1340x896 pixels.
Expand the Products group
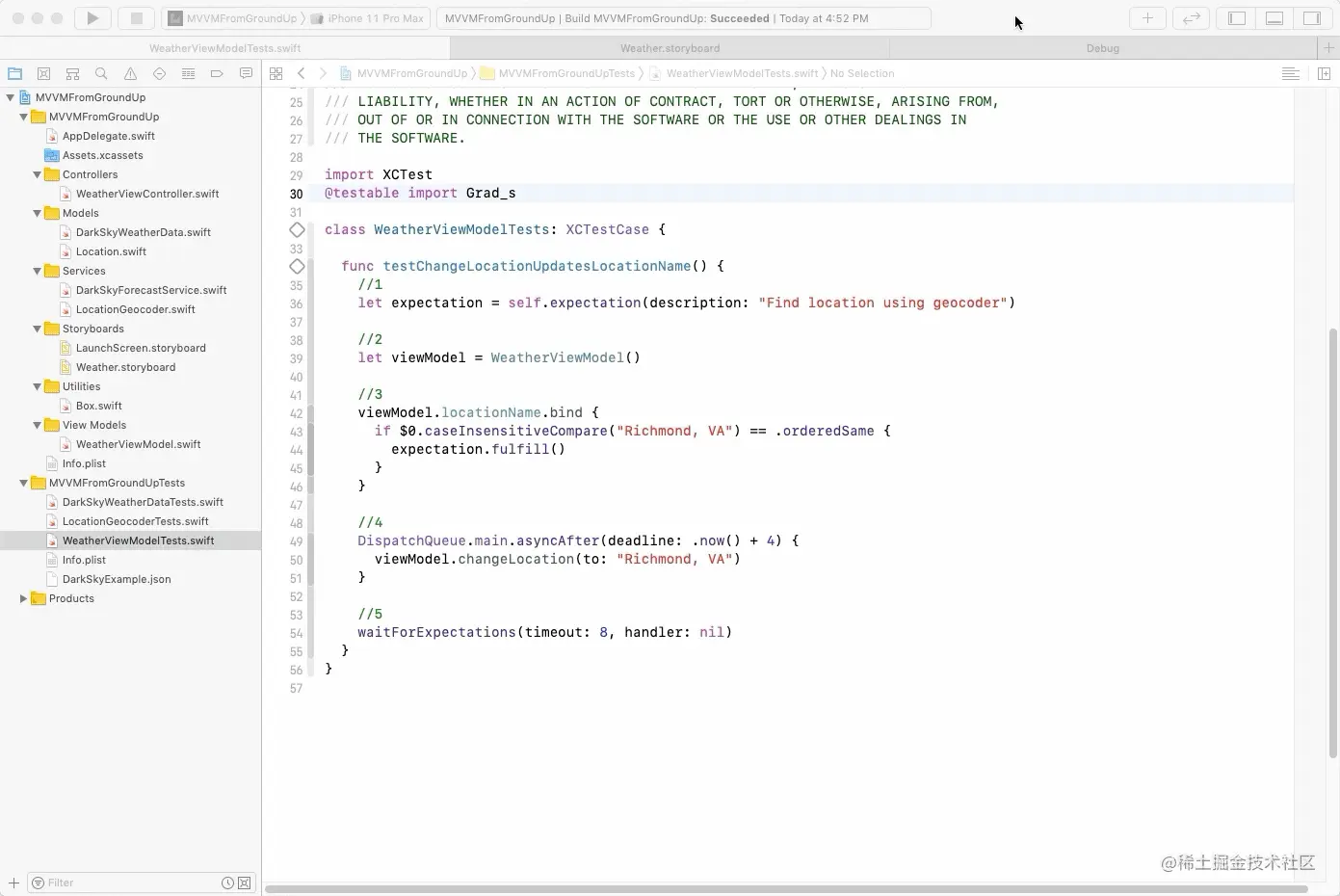click(23, 598)
